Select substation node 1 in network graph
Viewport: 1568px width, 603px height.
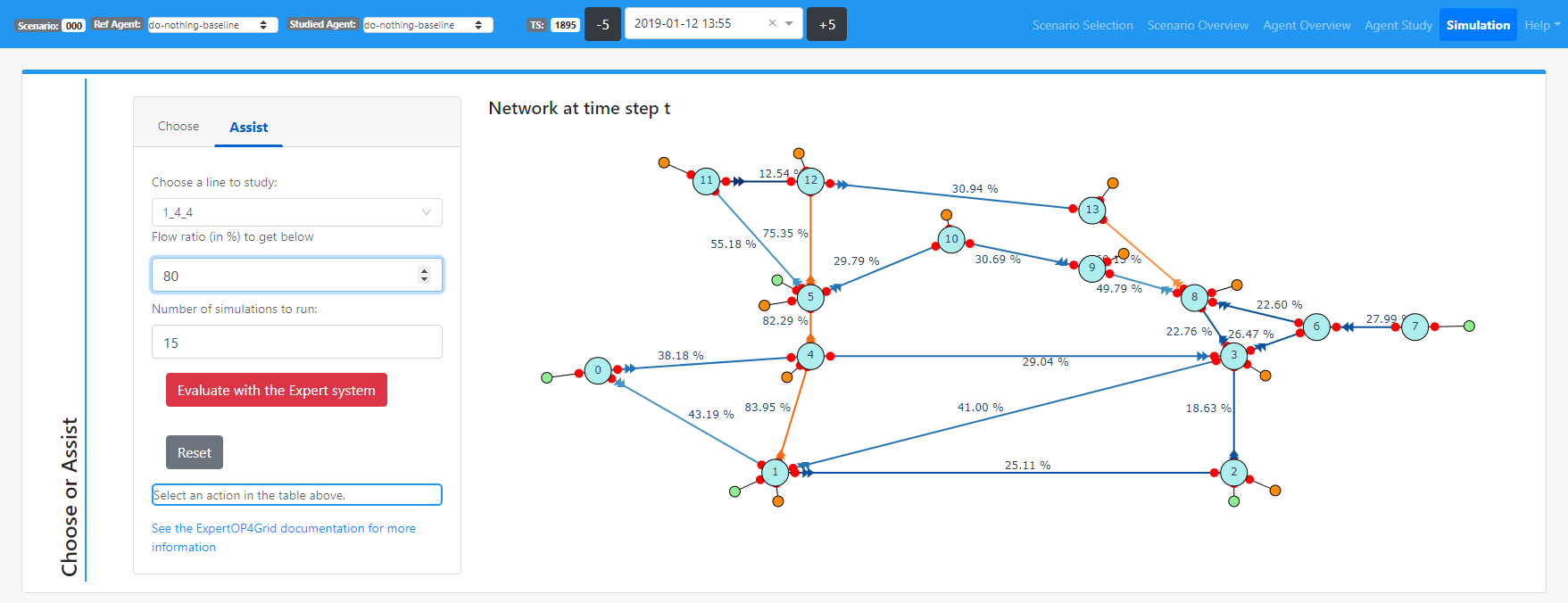tap(775, 473)
